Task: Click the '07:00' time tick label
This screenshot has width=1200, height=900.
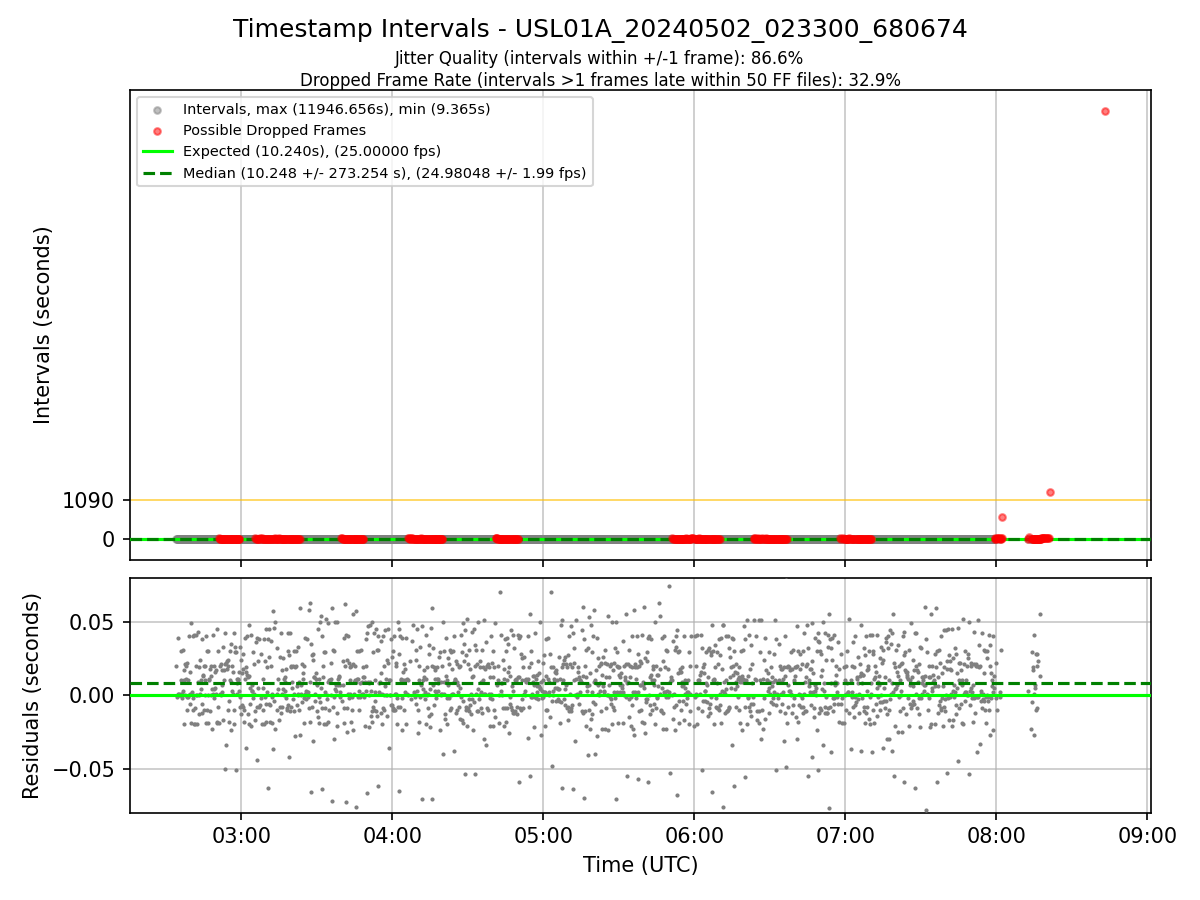Action: tap(845, 837)
